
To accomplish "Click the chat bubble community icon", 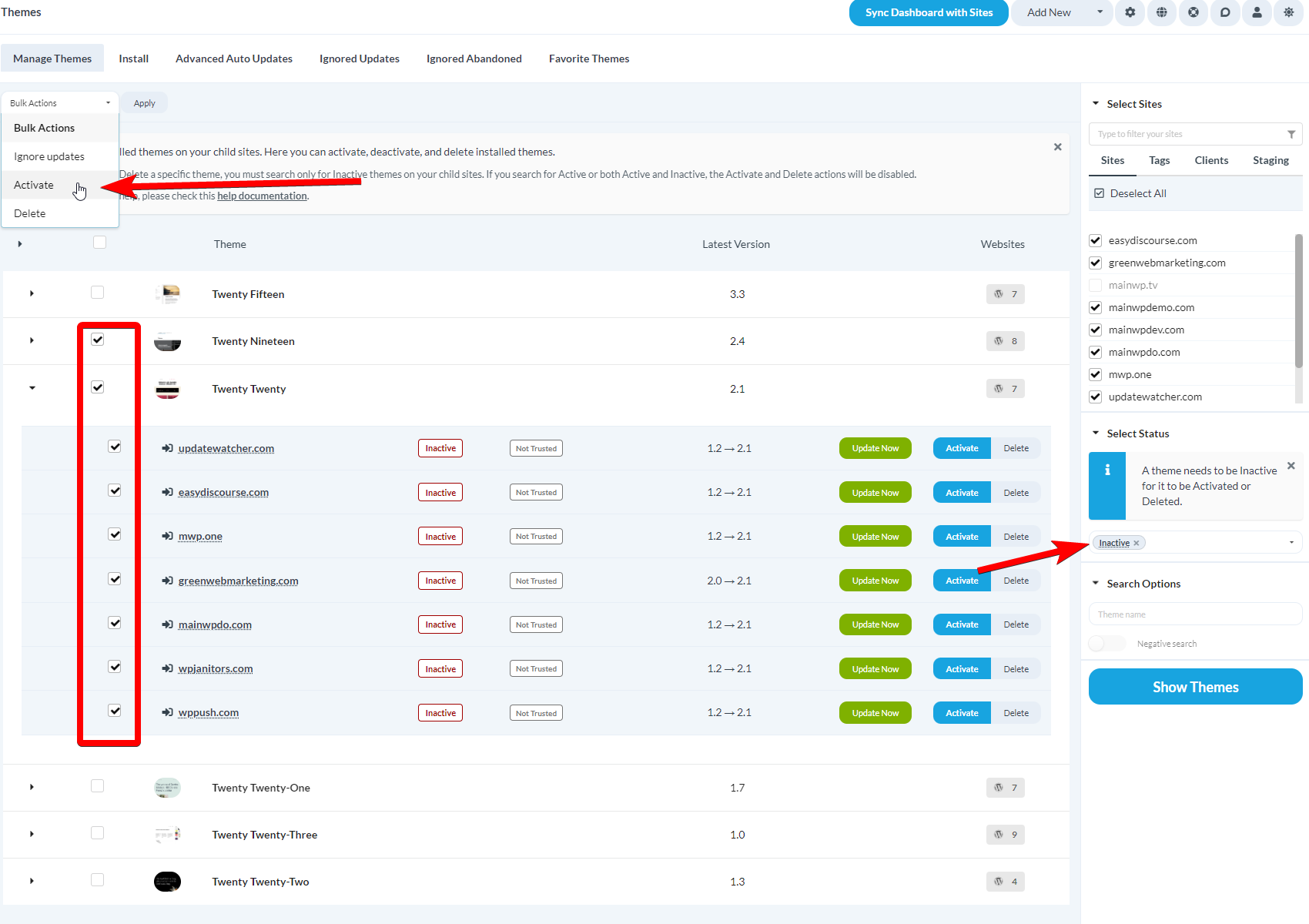I will (1225, 12).
